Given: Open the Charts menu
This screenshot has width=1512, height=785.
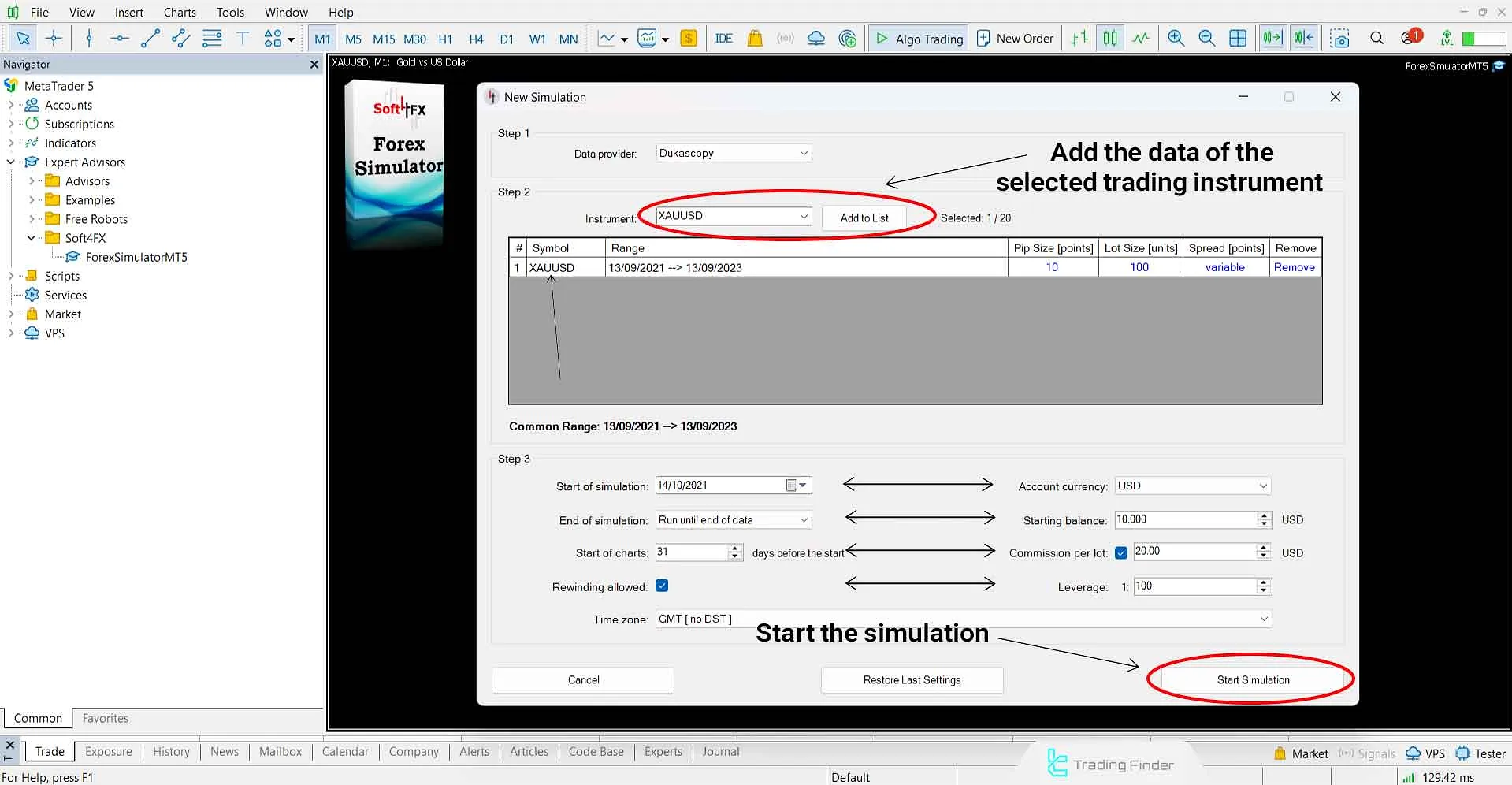Looking at the screenshot, I should [x=179, y=12].
